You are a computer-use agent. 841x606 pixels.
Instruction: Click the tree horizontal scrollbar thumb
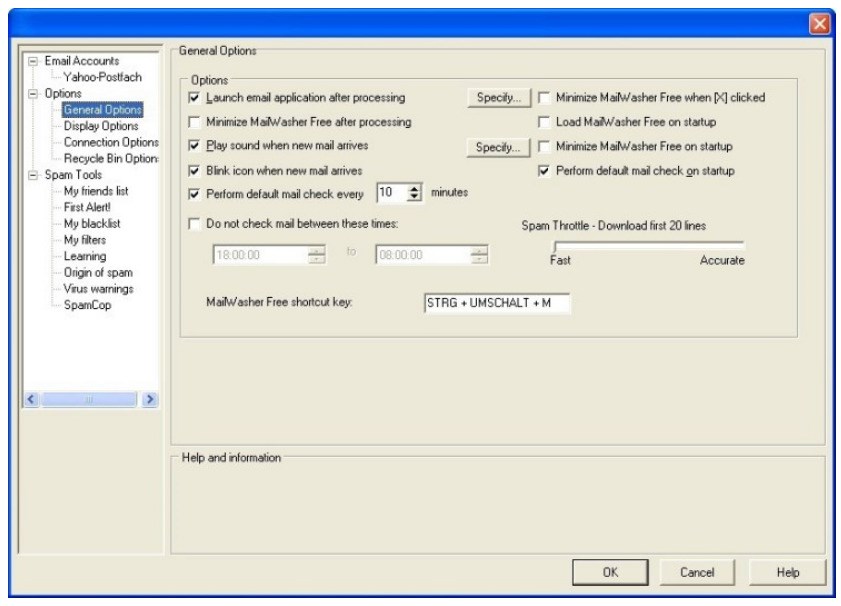(x=89, y=400)
